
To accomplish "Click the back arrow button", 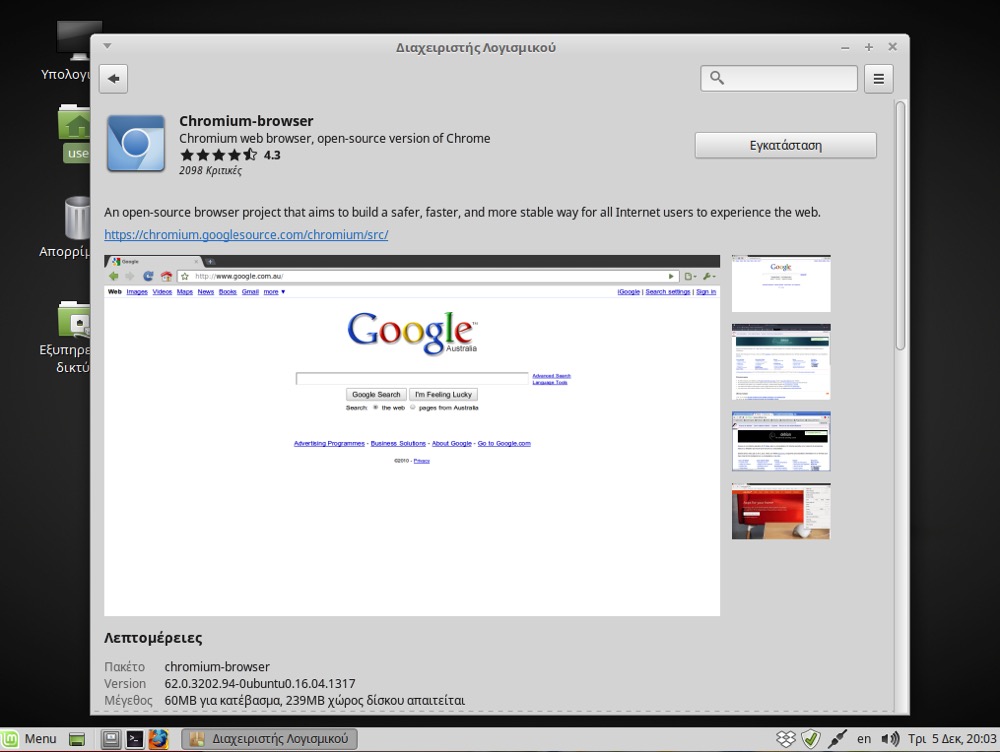I will [x=113, y=78].
